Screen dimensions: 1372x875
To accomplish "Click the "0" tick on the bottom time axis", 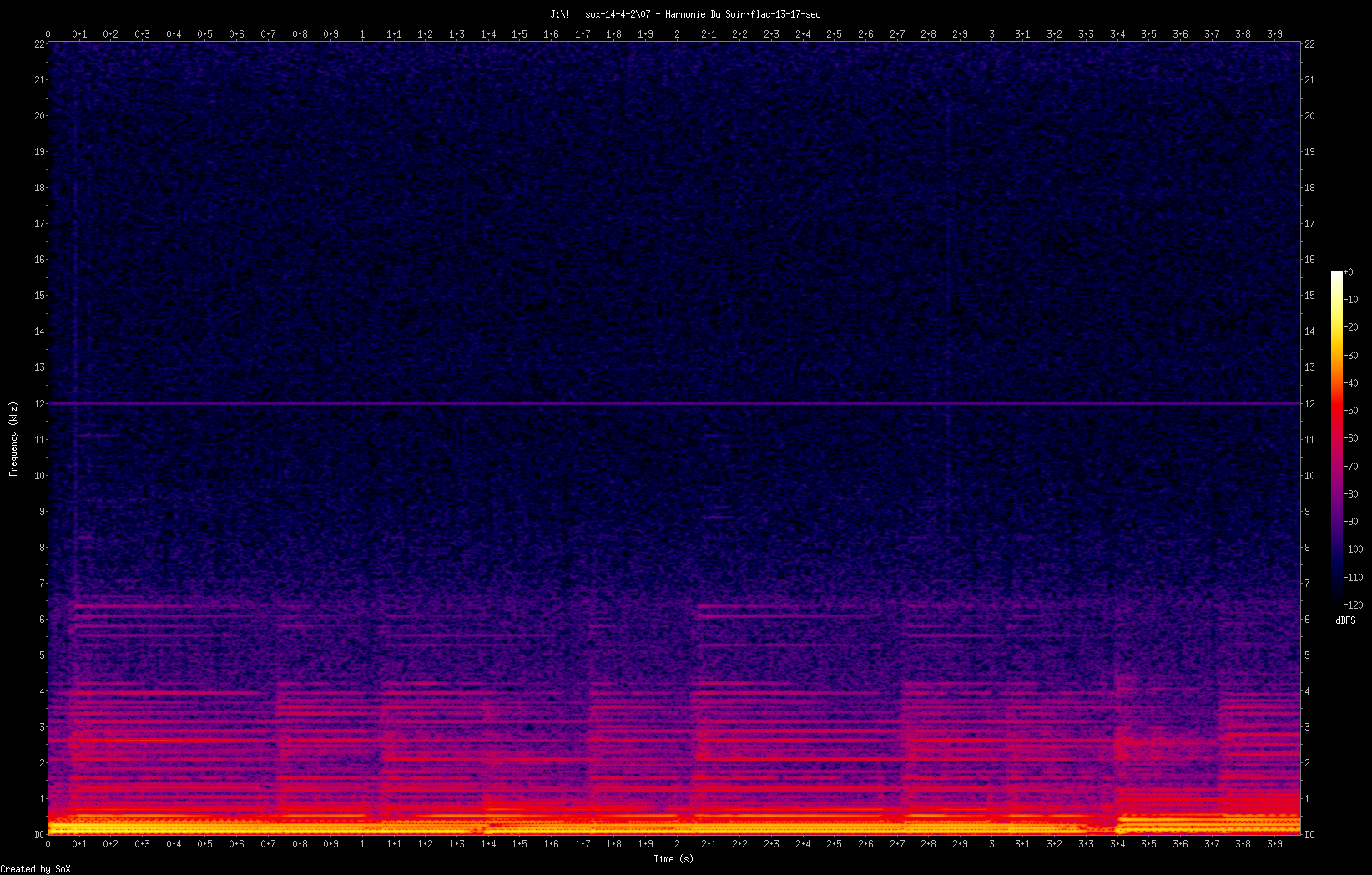I will click(48, 844).
